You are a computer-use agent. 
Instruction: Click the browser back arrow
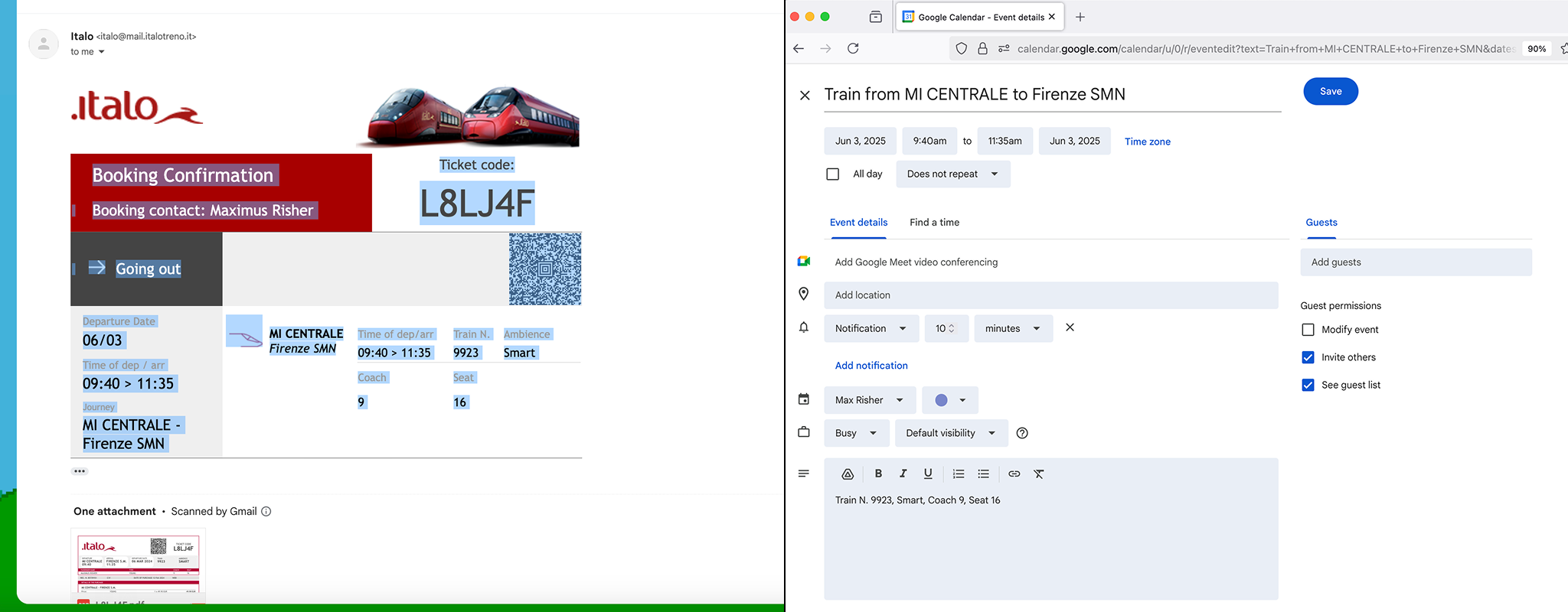(x=799, y=48)
